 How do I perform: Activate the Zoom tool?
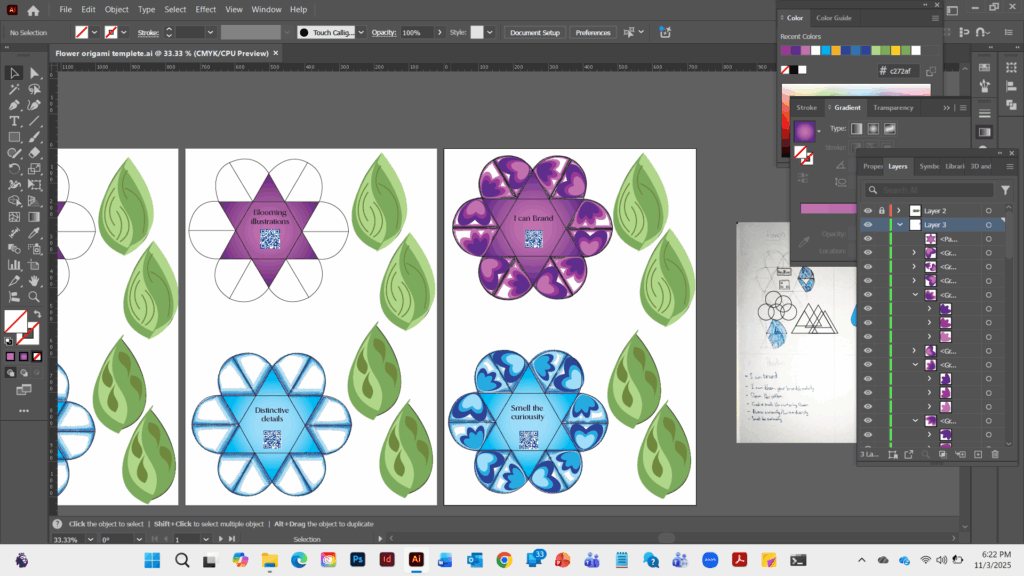pyautogui.click(x=34, y=296)
